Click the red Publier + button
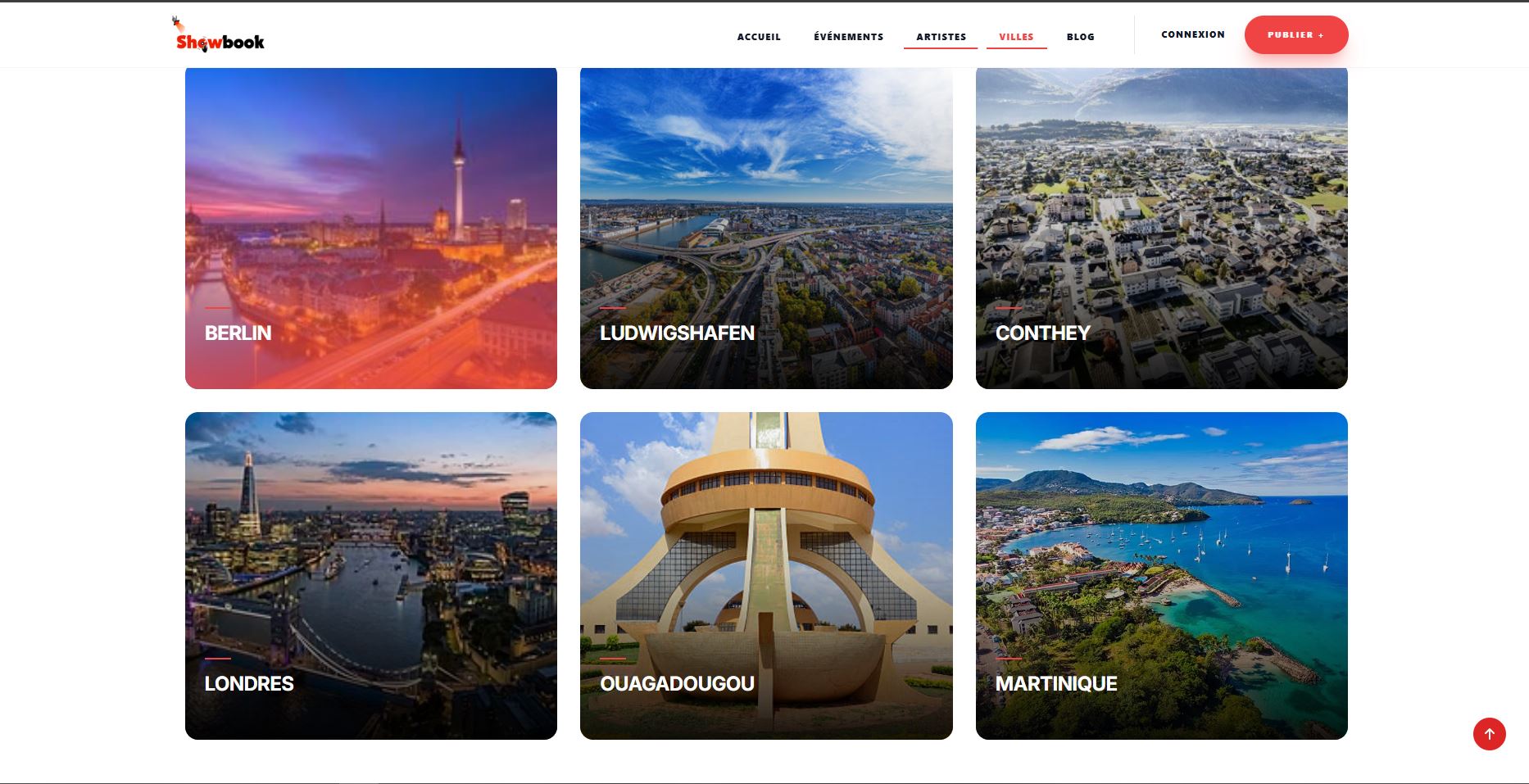This screenshot has height=784, width=1529. click(1295, 34)
